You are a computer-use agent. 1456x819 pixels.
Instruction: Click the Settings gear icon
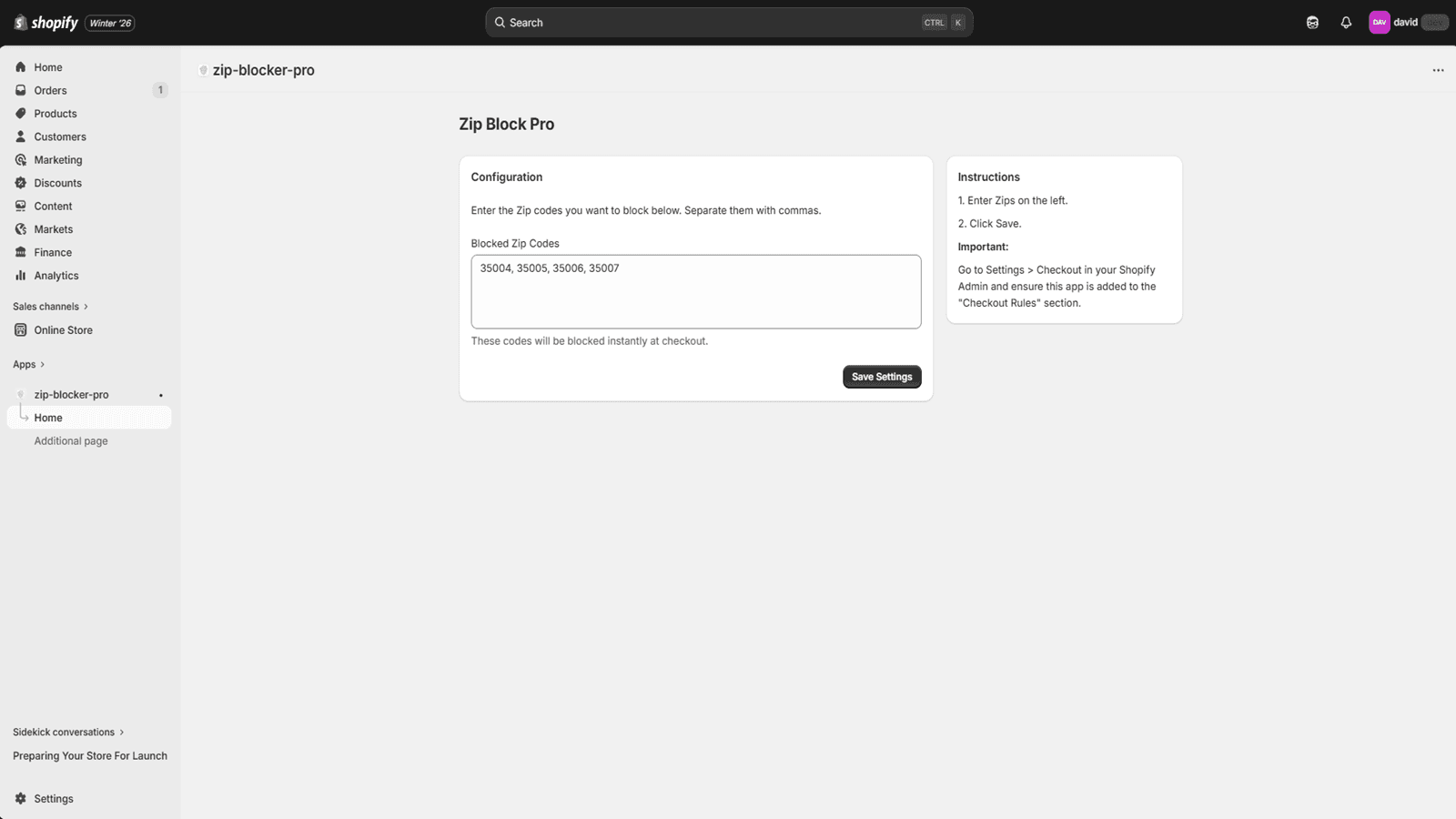click(x=21, y=799)
